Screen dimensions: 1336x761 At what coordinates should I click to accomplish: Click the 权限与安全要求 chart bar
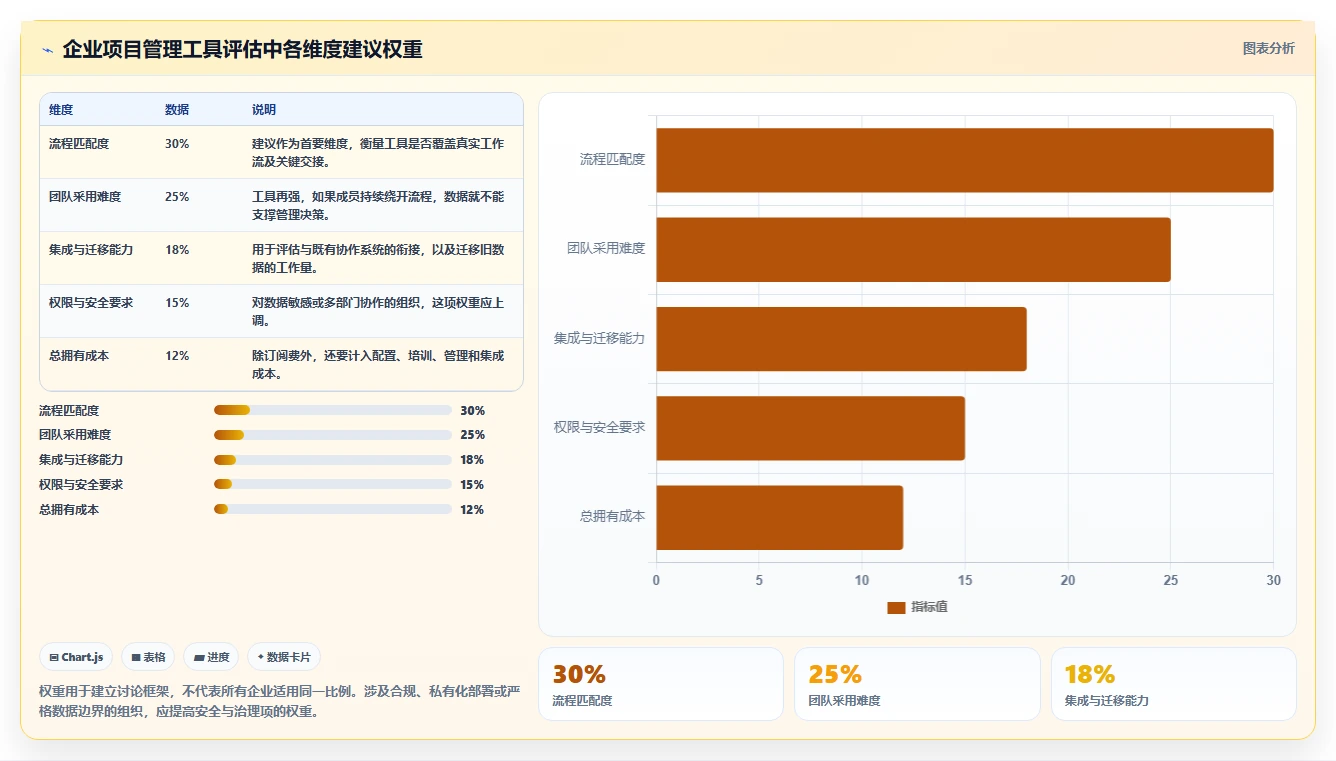810,428
